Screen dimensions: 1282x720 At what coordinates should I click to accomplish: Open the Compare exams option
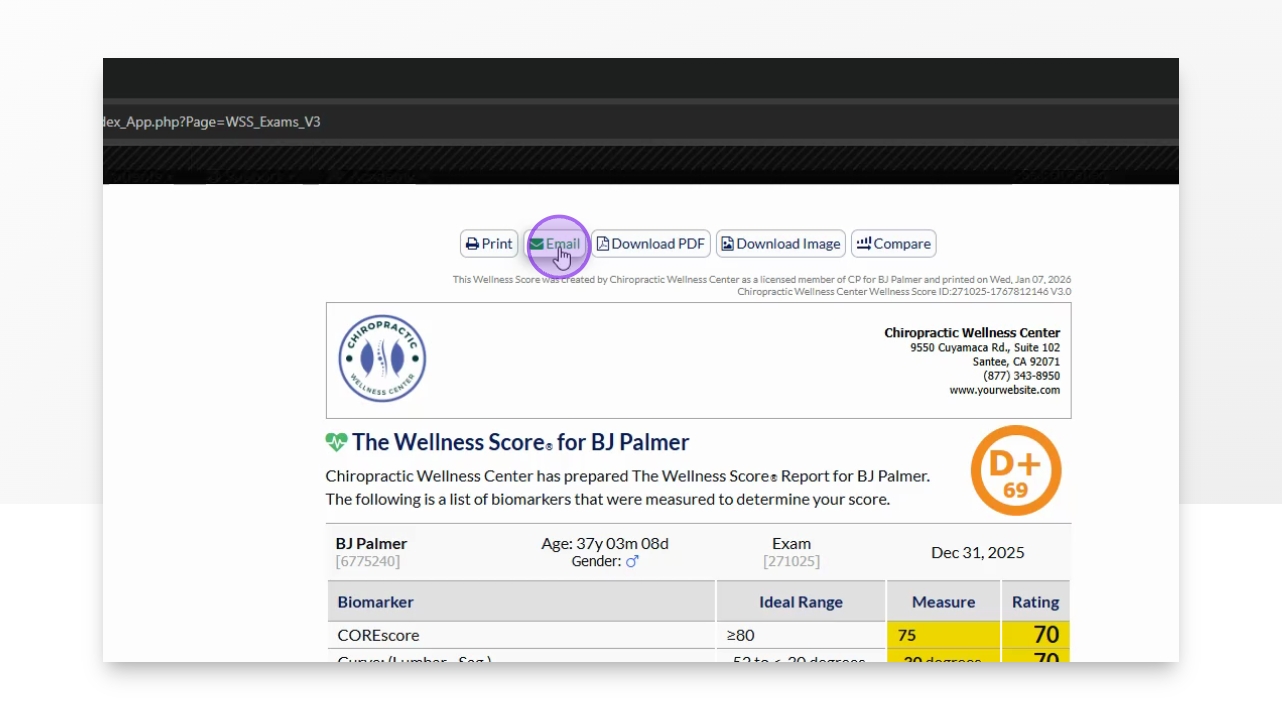click(894, 244)
